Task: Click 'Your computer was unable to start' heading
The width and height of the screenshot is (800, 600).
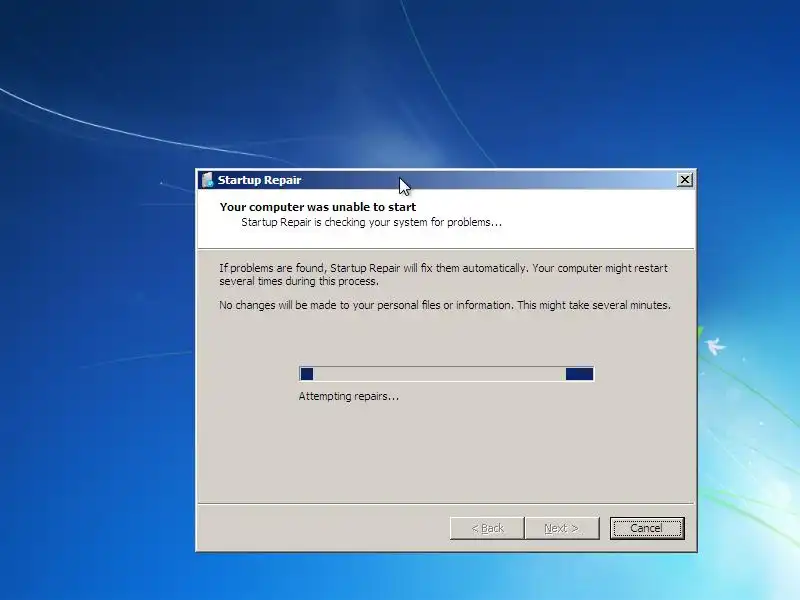Action: point(318,207)
